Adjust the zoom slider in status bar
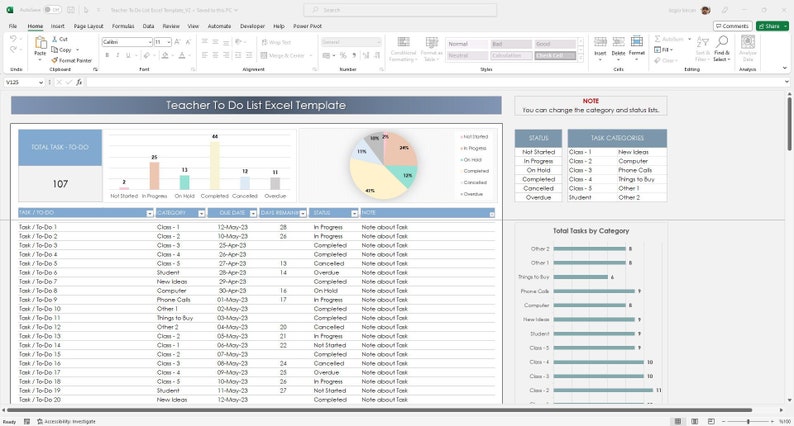This screenshot has height=426, width=794. 748,421
